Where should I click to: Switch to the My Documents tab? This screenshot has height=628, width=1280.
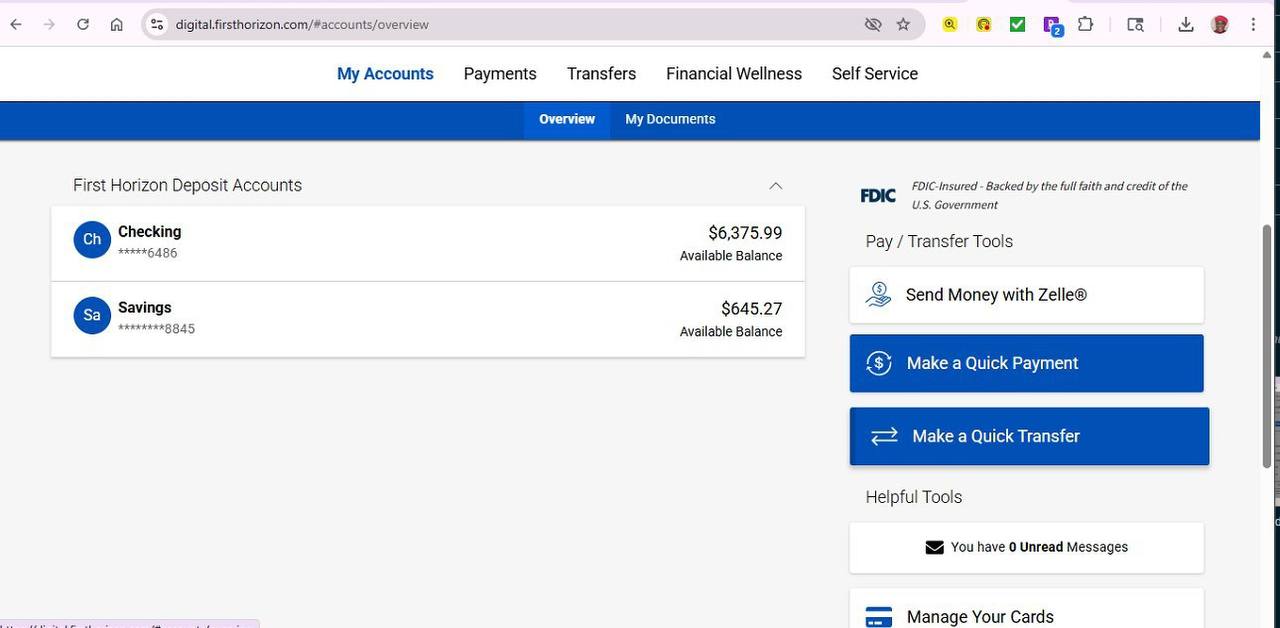(670, 119)
